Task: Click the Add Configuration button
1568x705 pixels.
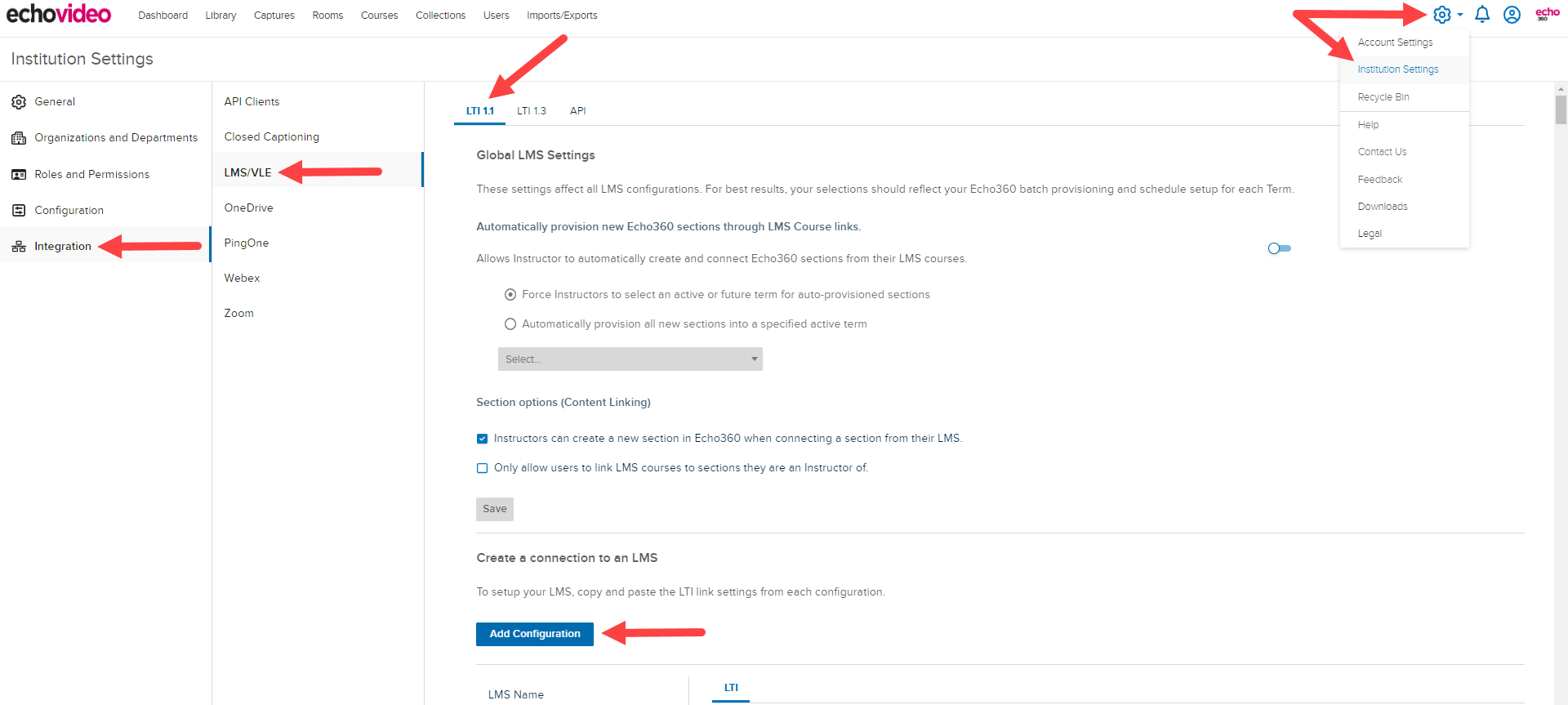Action: click(535, 634)
